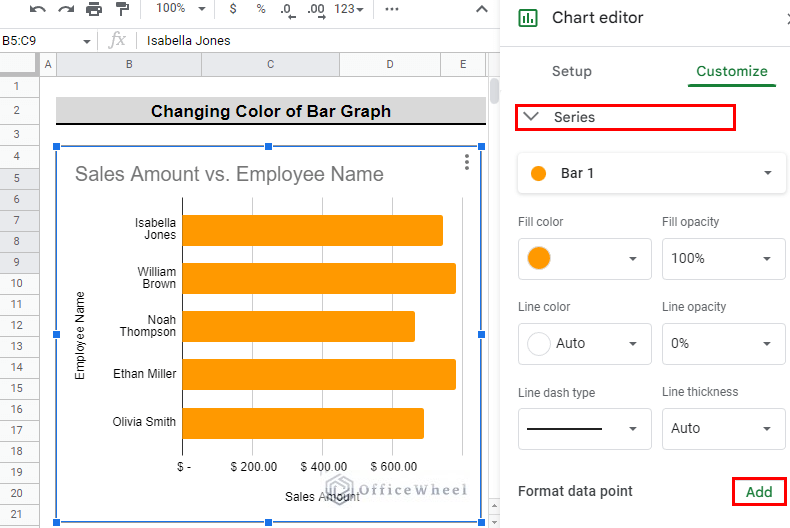Click the Changing Color of Bar Graph title cell
This screenshot has height=528, width=790.
point(271,110)
